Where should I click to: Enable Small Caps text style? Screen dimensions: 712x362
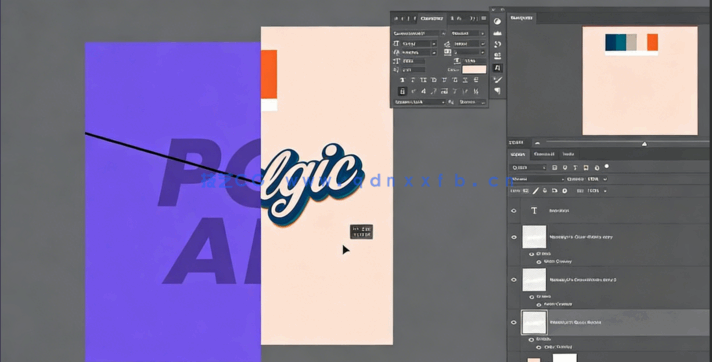(434, 80)
